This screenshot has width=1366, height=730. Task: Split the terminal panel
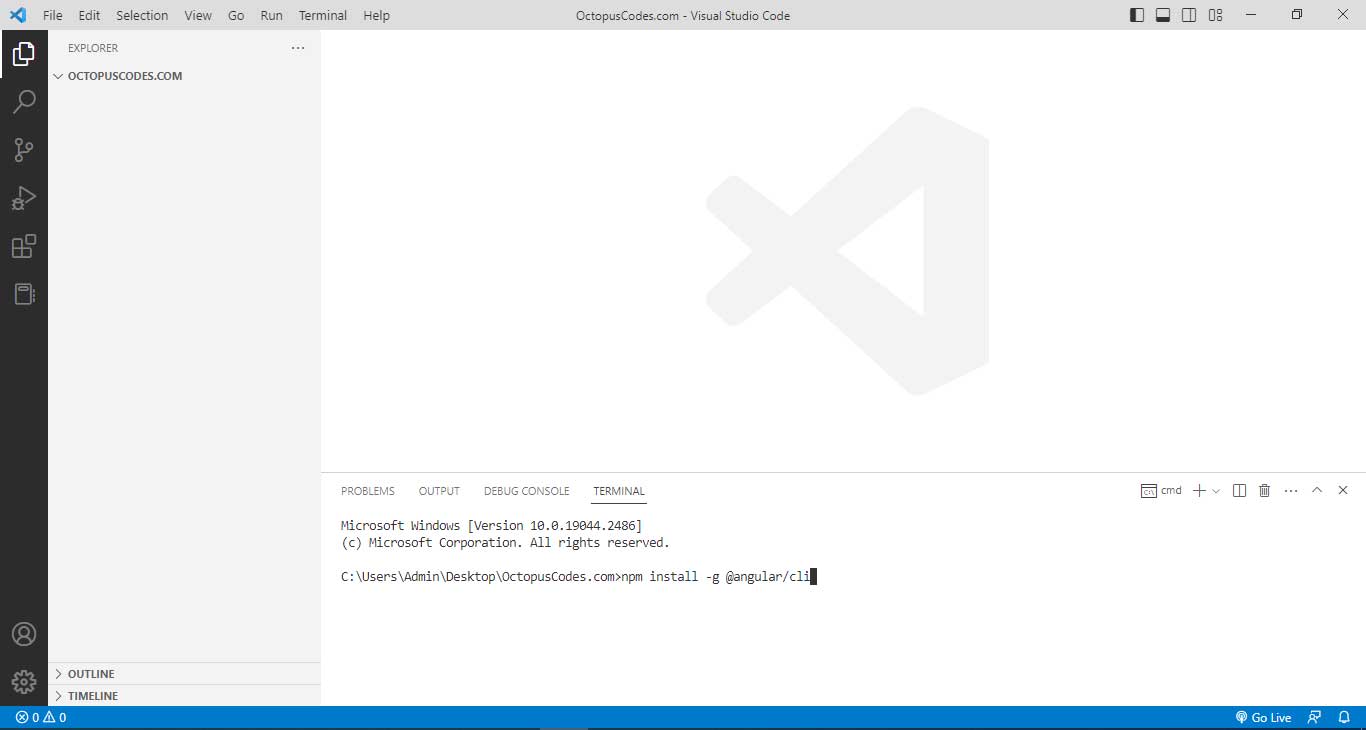(x=1239, y=491)
